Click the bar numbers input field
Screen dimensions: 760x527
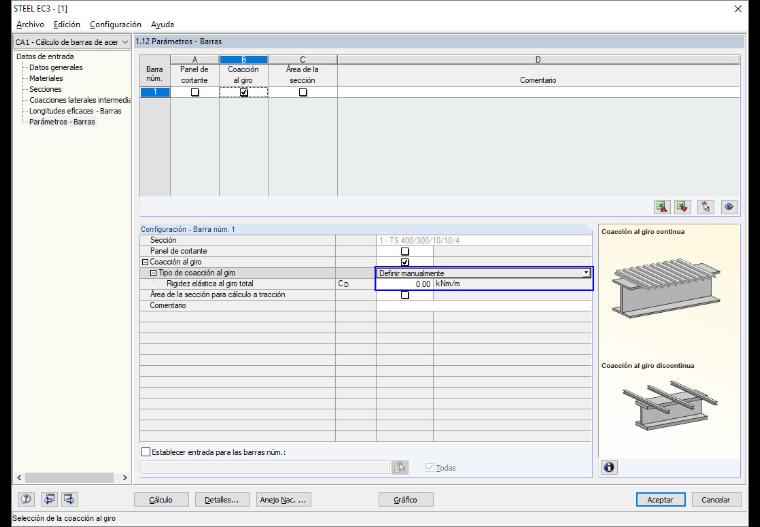point(266,467)
